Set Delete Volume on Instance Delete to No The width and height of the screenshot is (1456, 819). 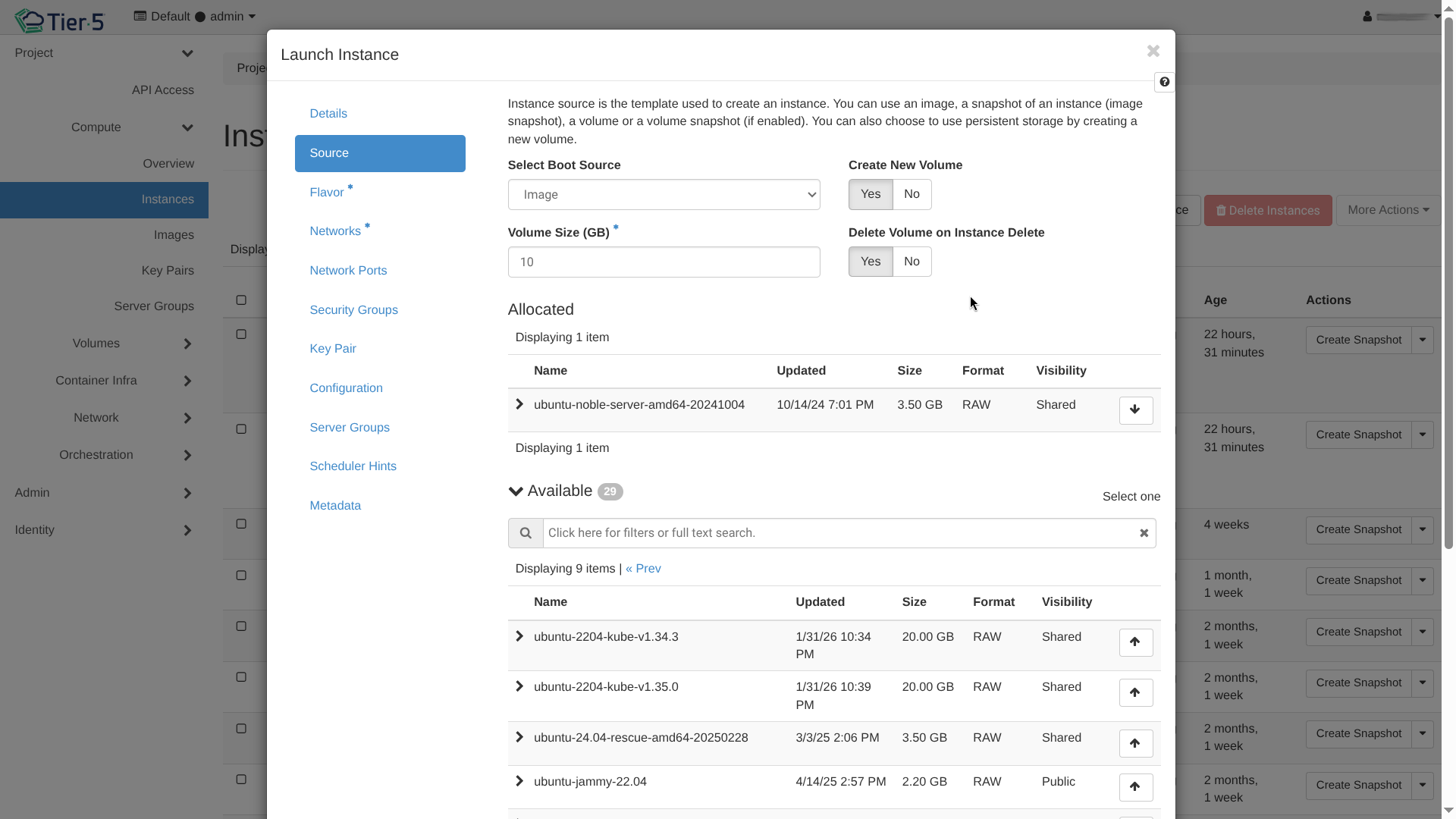tap(912, 262)
